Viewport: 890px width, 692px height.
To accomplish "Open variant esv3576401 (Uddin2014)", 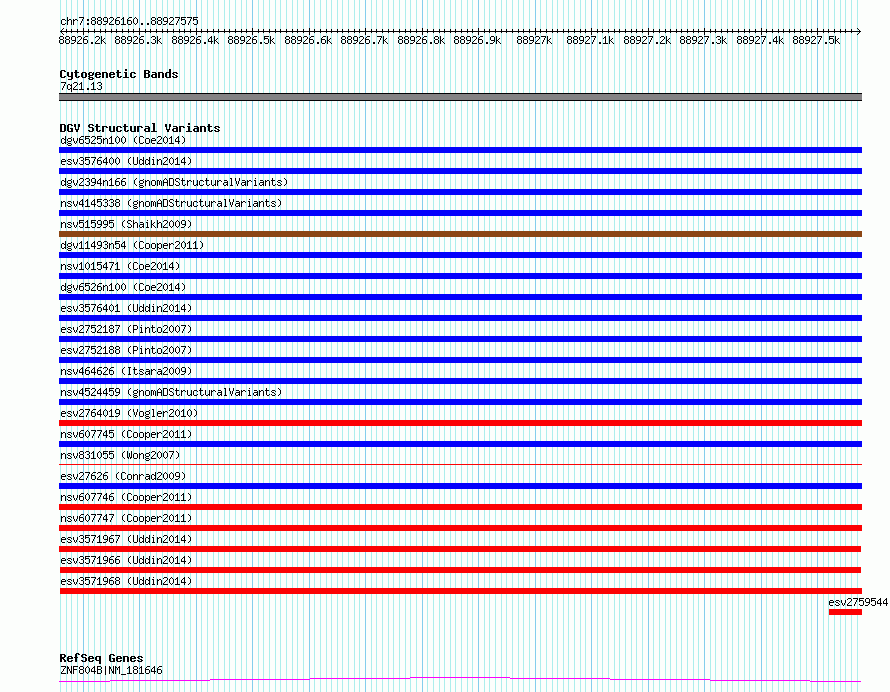I will tap(126, 308).
